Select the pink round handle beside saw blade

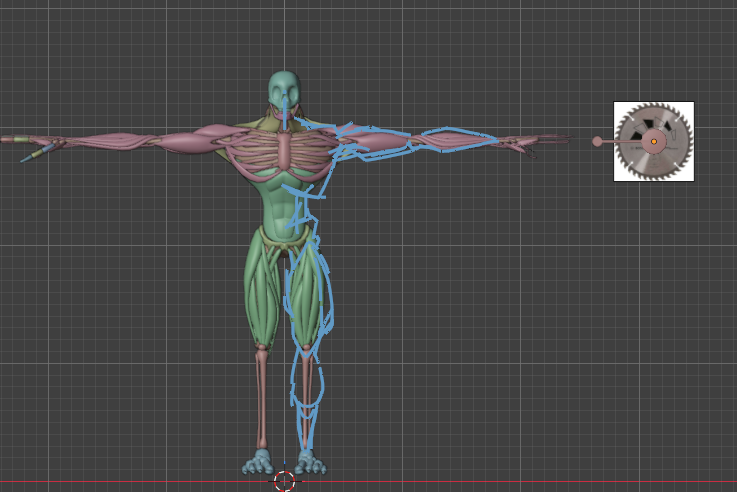[597, 141]
